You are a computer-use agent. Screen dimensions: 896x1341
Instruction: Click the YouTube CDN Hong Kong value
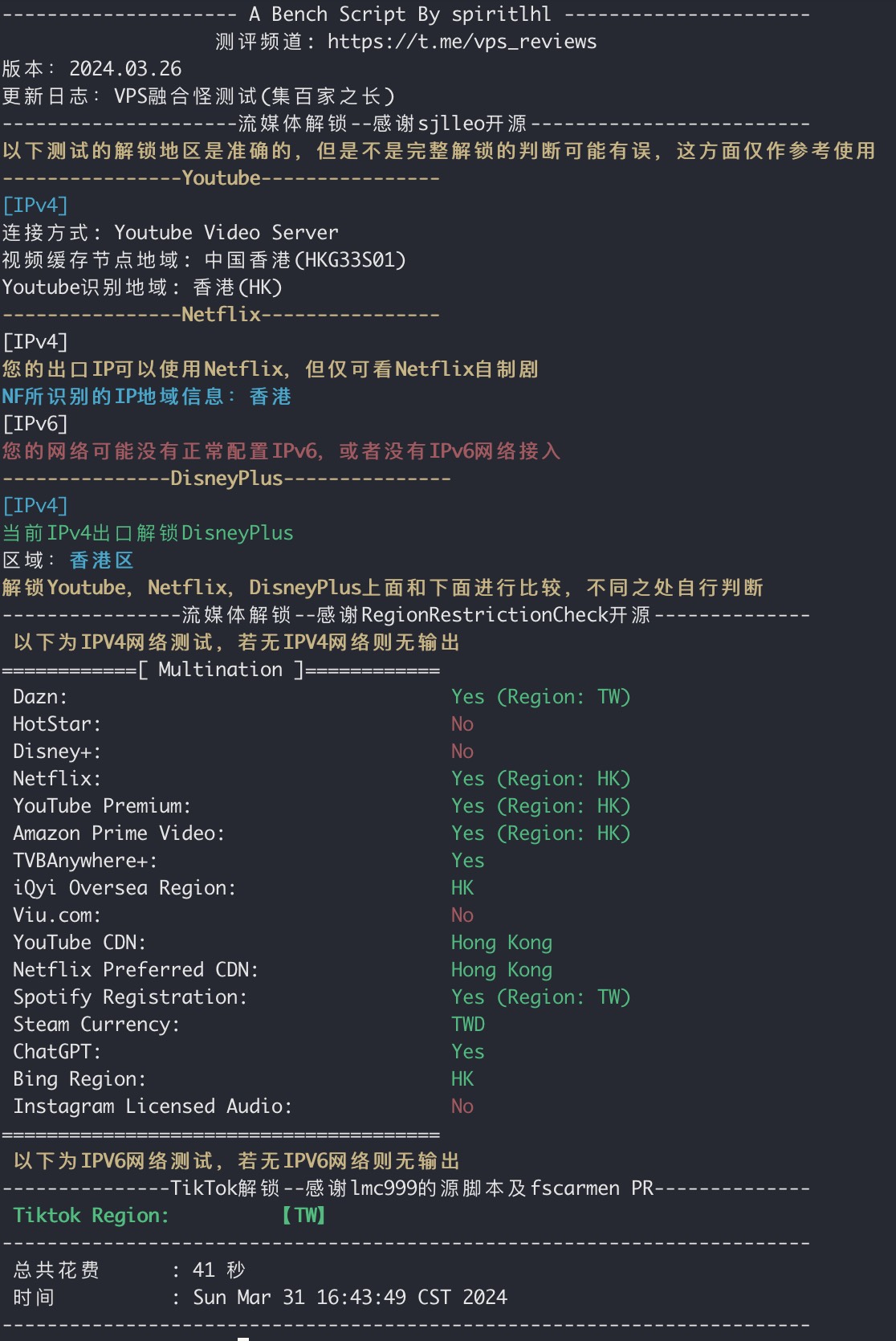(x=501, y=943)
